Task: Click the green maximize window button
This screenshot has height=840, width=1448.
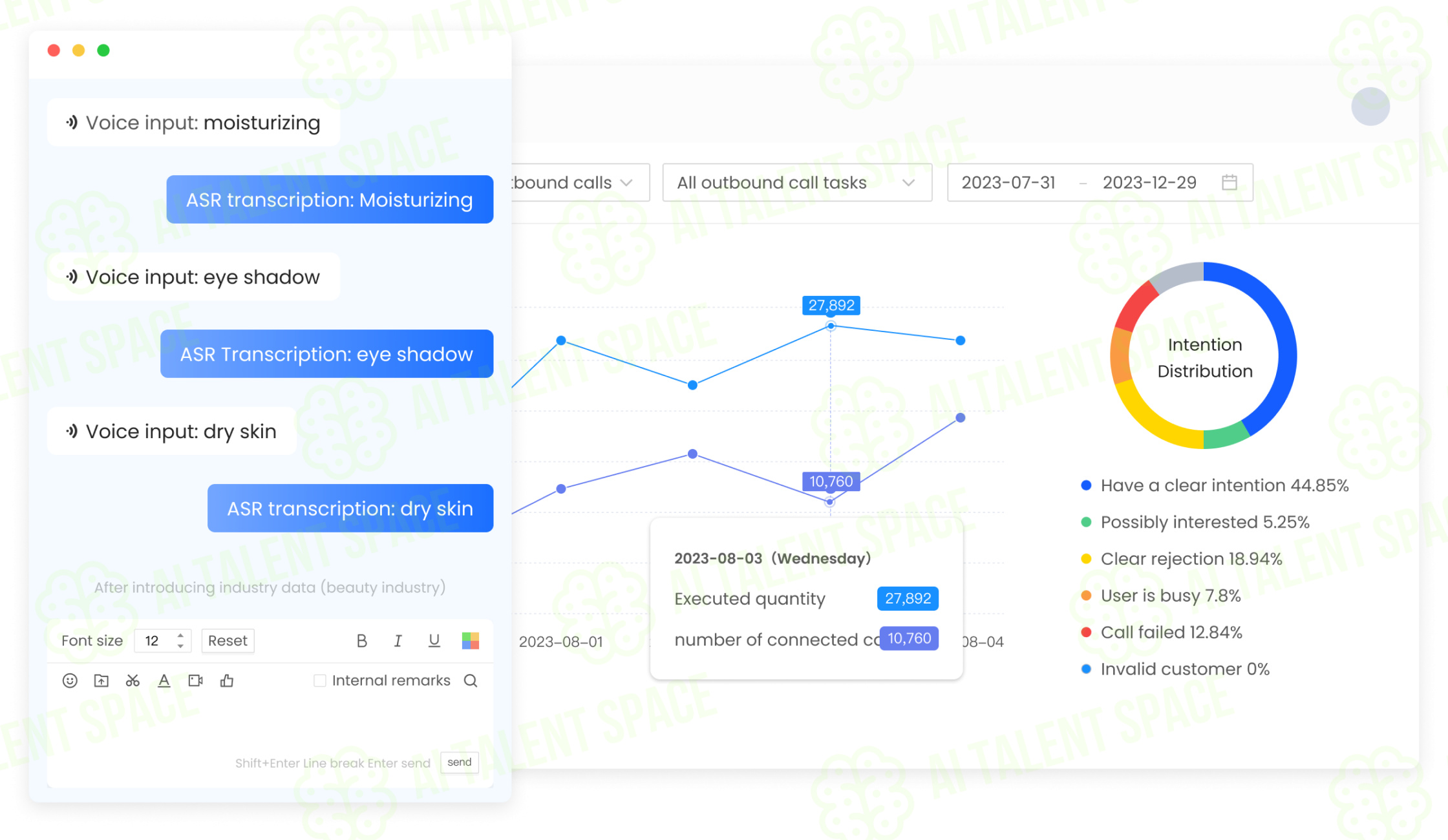Action: [103, 50]
